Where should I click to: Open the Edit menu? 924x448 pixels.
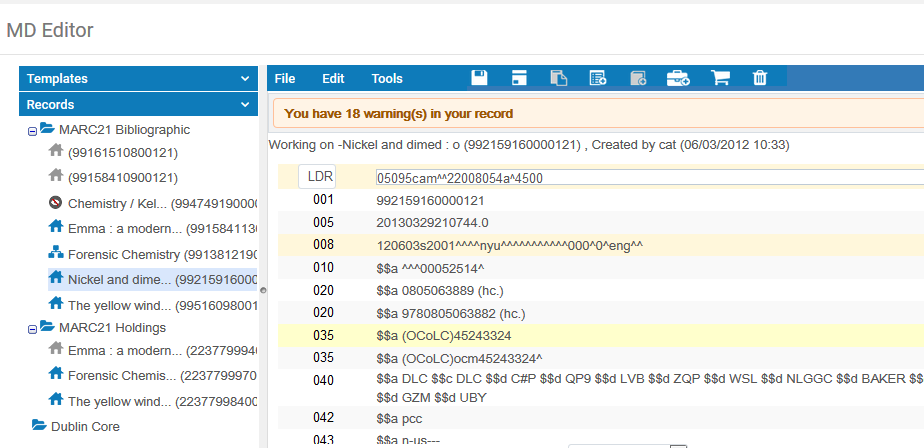(x=333, y=78)
